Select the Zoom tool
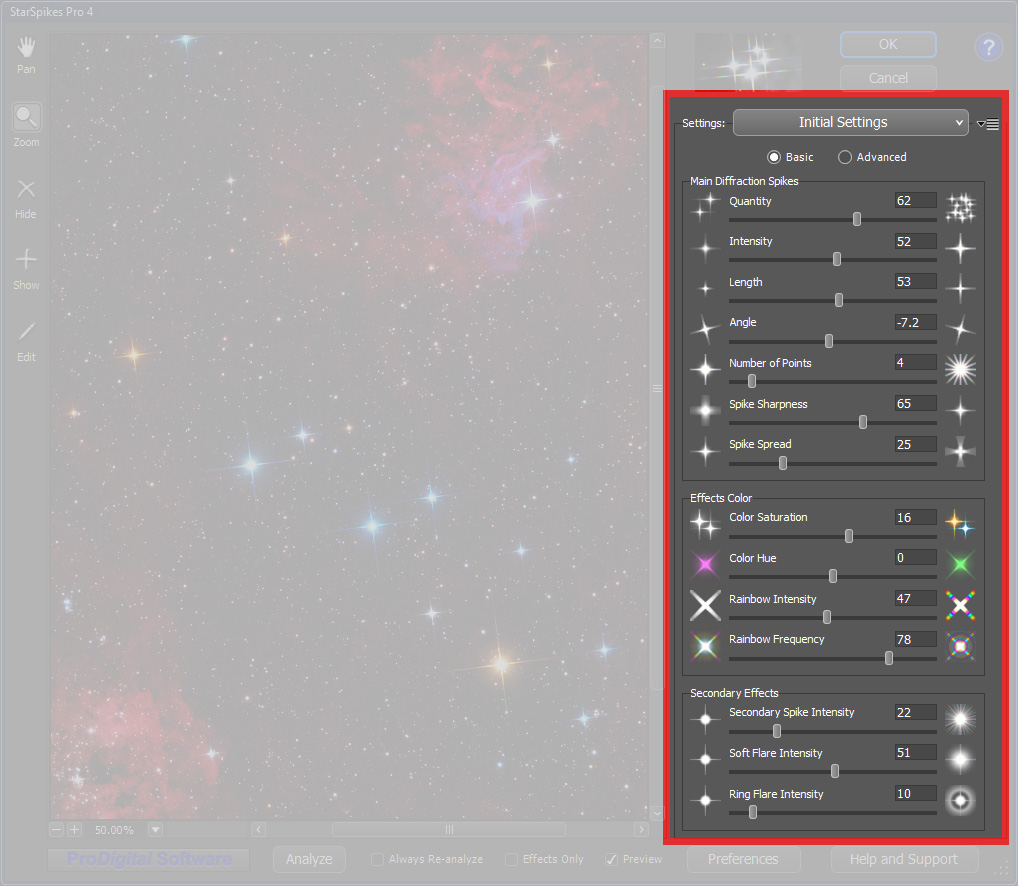This screenshot has width=1018, height=886. pos(26,125)
